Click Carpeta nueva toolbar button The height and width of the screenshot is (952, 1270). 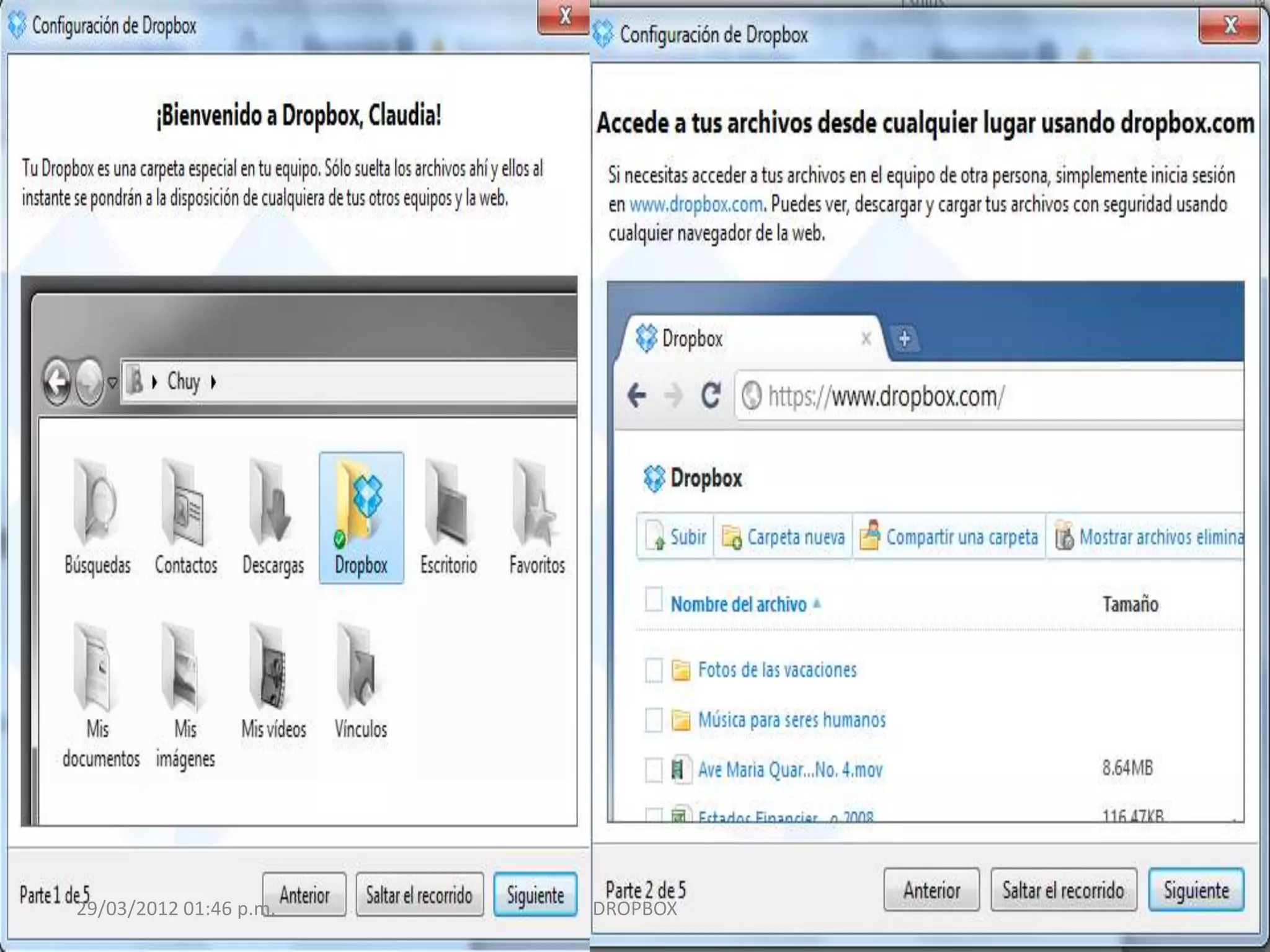coord(783,536)
